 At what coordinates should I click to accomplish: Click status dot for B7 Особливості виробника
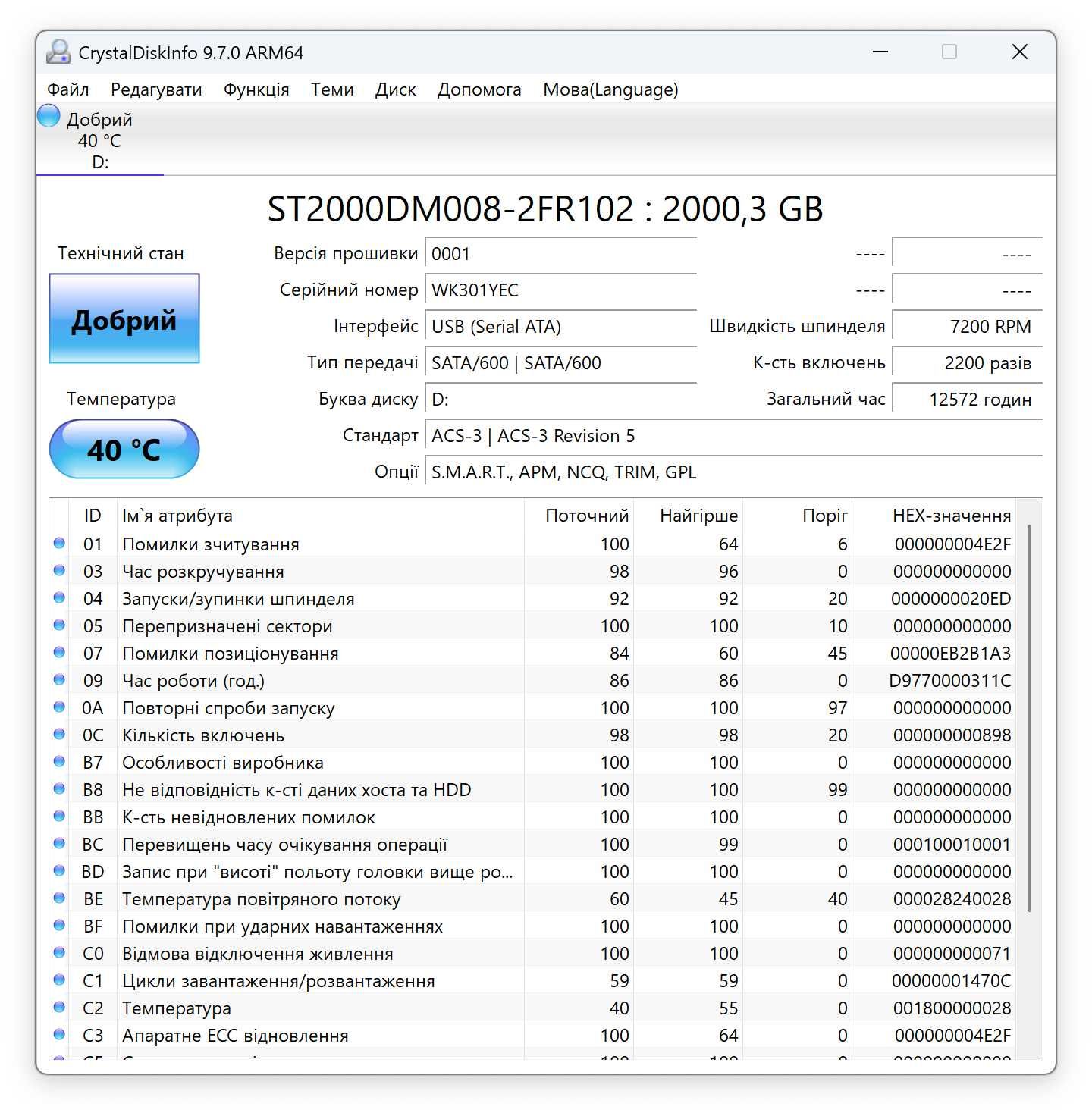[x=59, y=761]
